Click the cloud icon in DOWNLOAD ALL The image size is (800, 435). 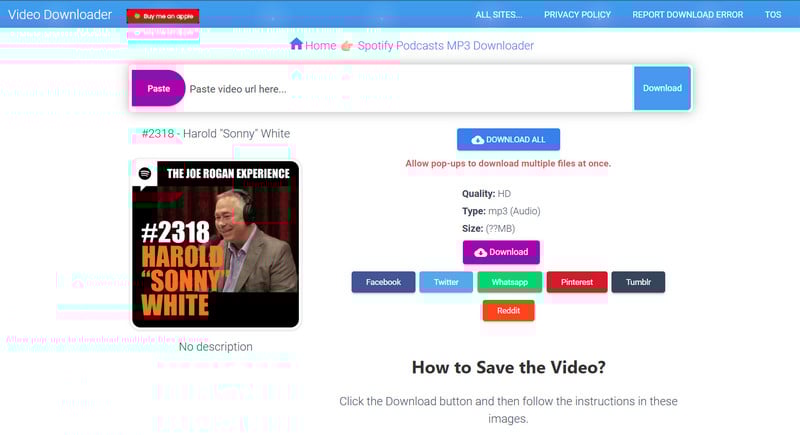coord(478,140)
